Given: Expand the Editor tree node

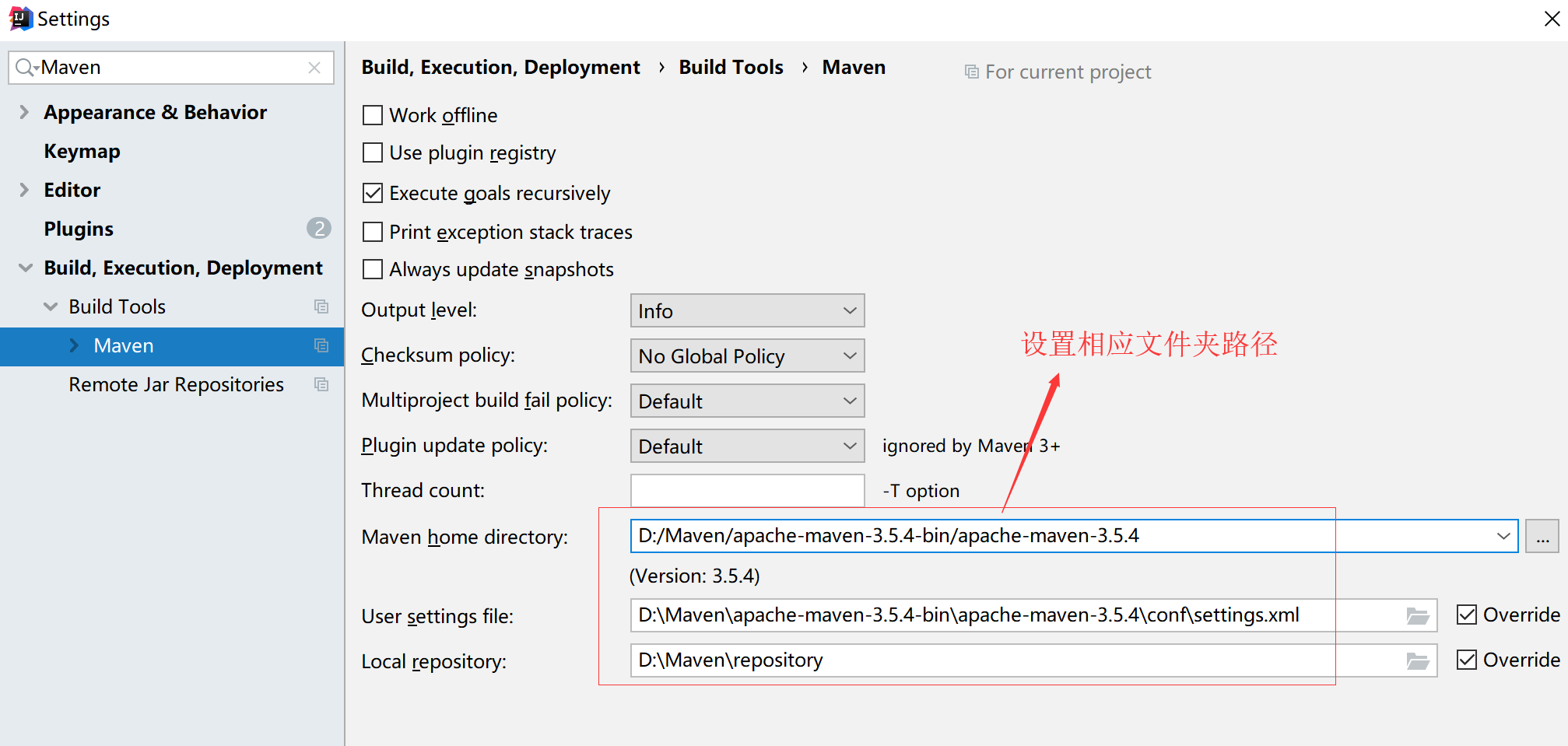Looking at the screenshot, I should click(24, 190).
